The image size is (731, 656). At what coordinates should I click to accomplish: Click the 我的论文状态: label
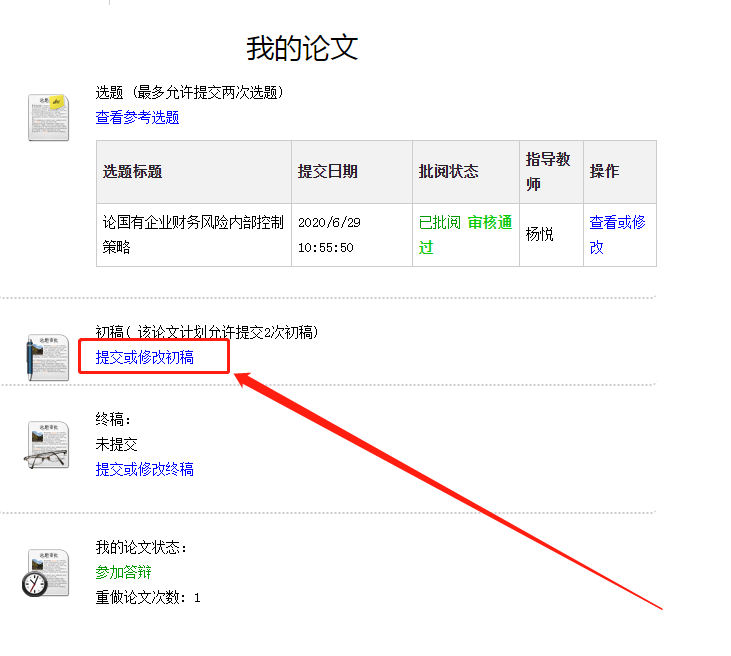coord(141,547)
